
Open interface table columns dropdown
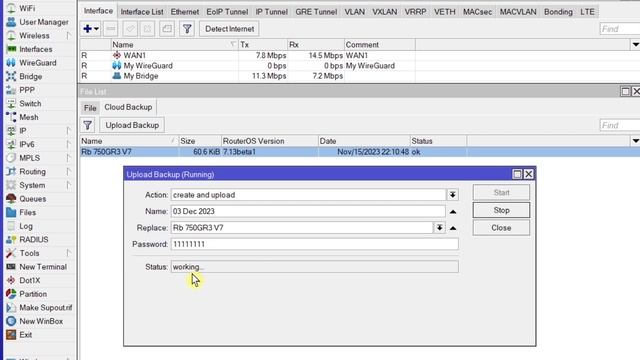[x=636, y=44]
